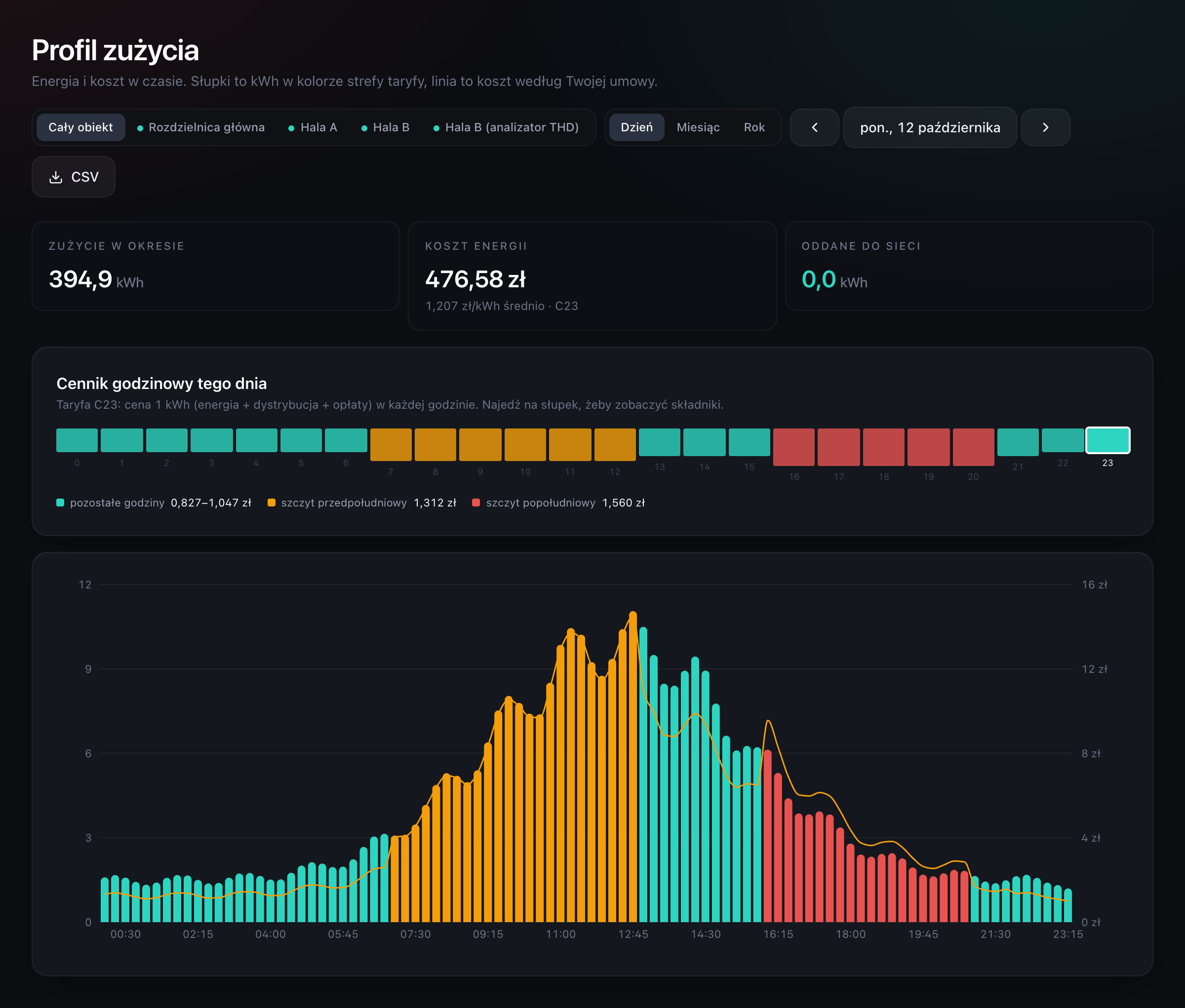The width and height of the screenshot is (1185, 1008).
Task: Click the Cennik godzinowy tego dnia heading
Action: coord(162,384)
